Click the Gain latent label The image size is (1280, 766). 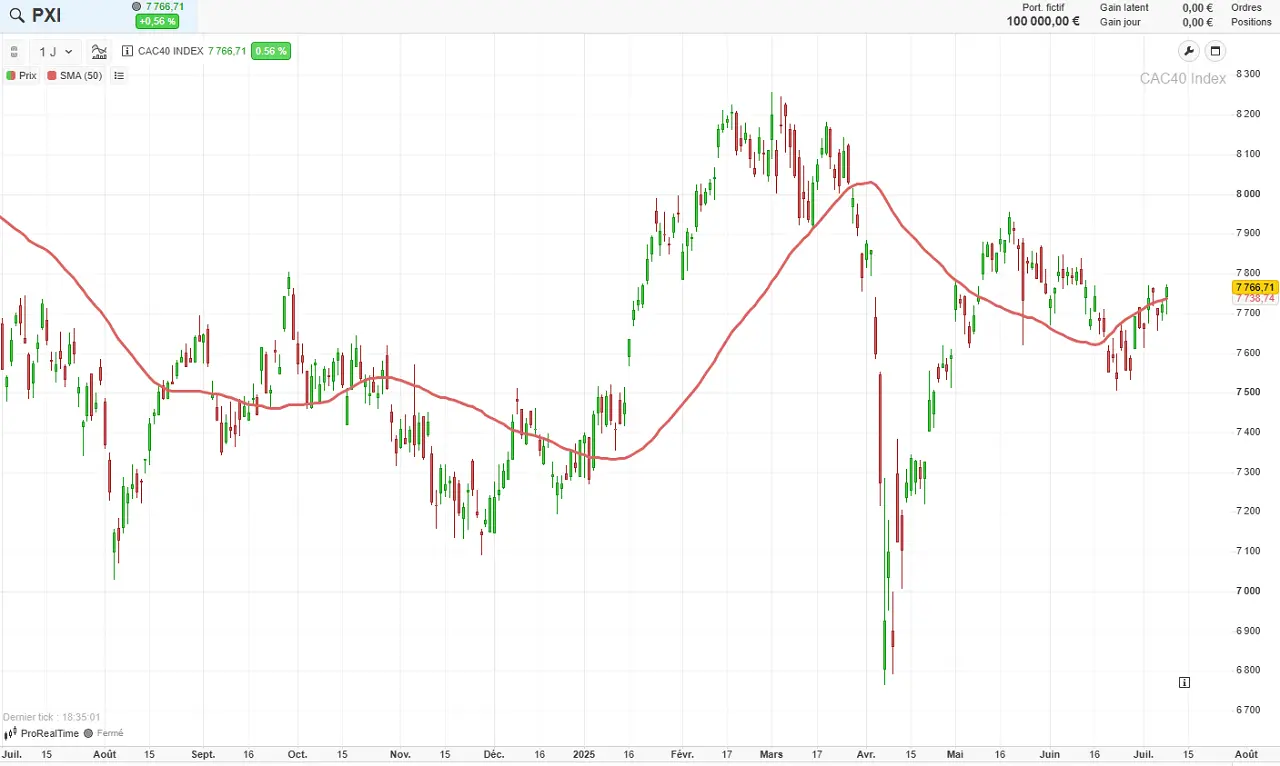pos(1124,7)
